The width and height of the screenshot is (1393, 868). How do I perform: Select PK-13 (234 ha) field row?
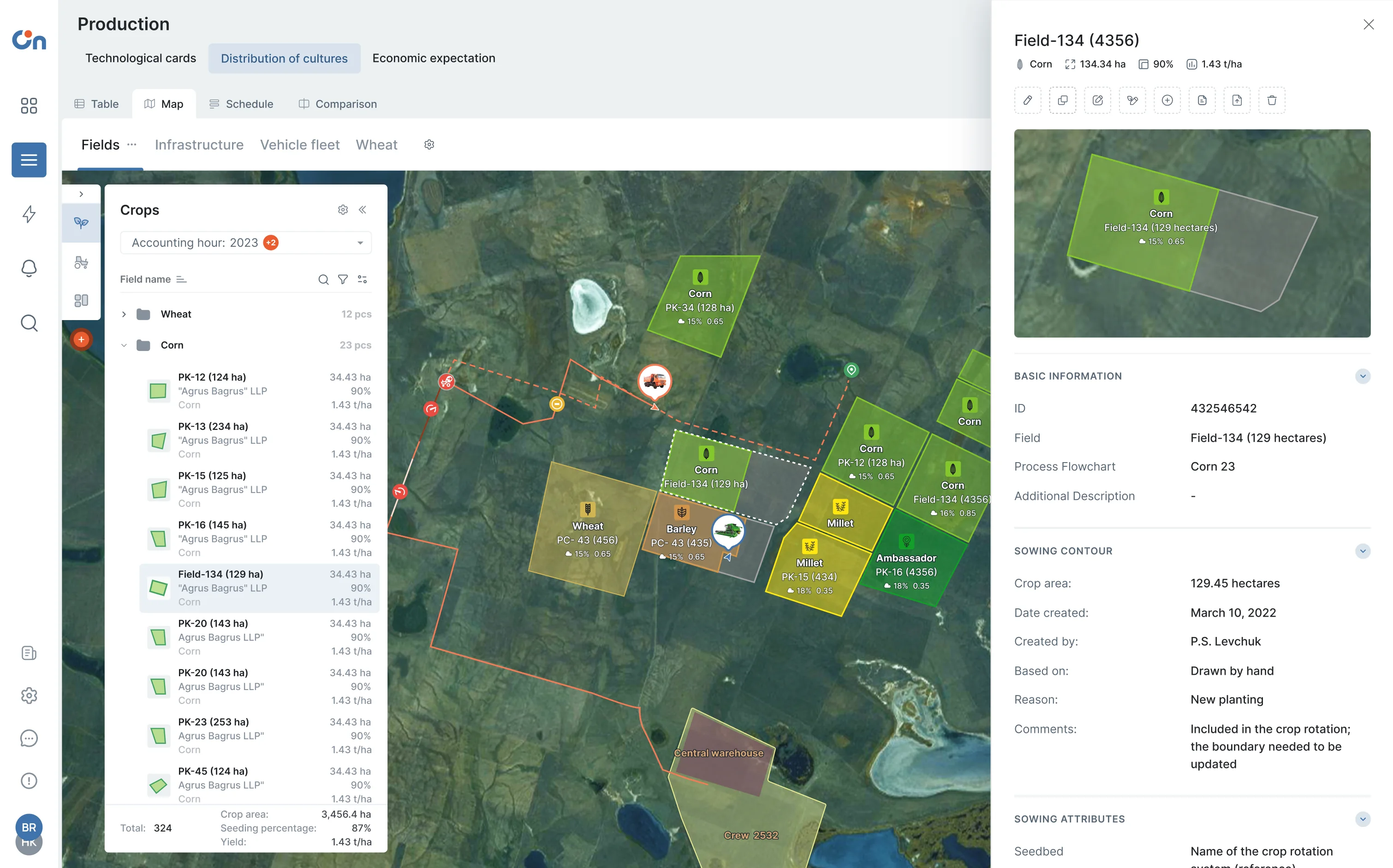coord(259,440)
